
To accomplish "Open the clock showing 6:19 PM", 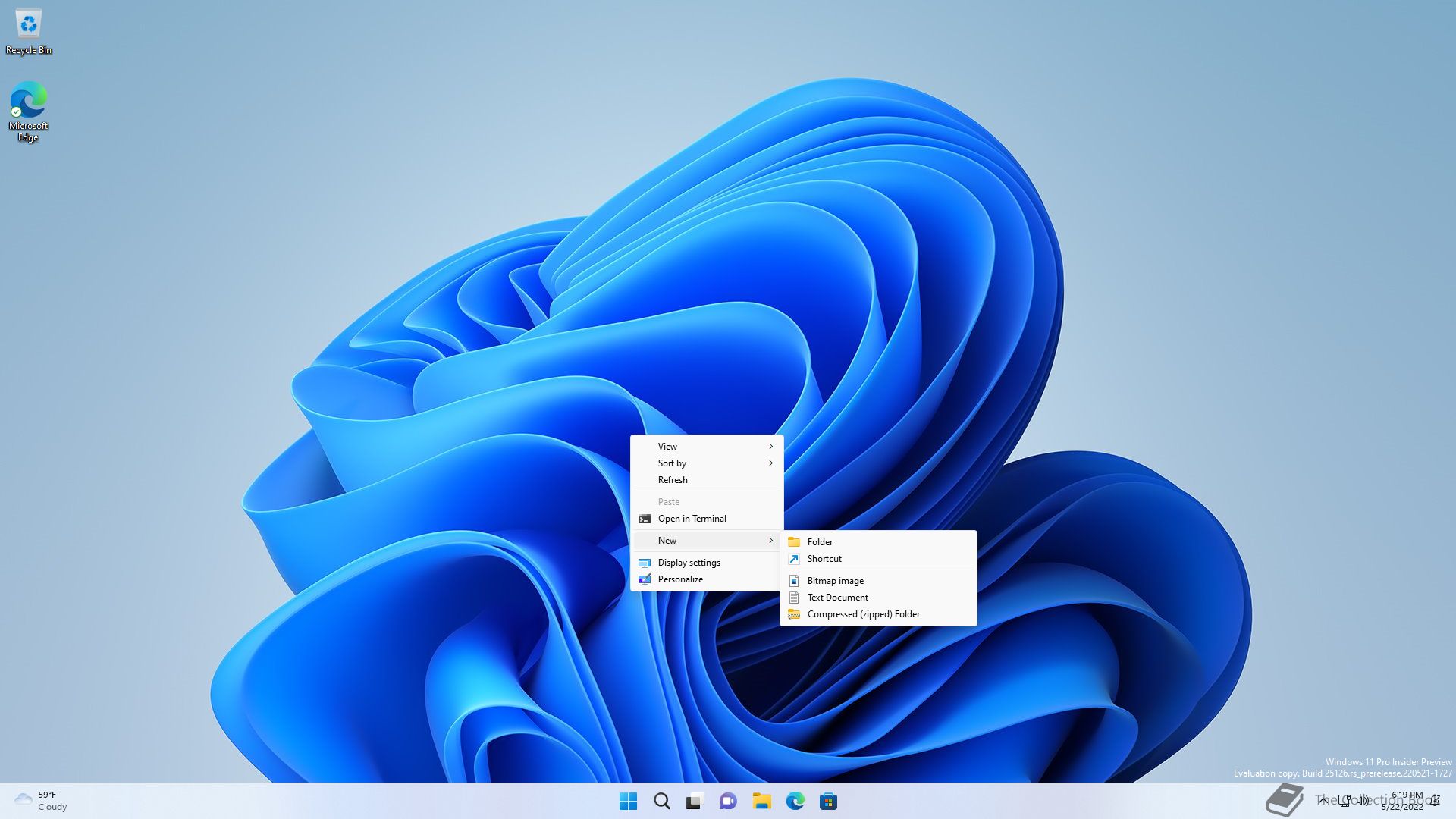I will (x=1403, y=801).
